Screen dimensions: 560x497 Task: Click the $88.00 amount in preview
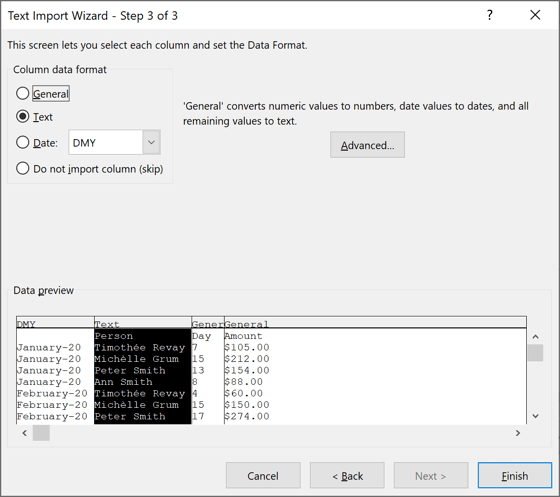[244, 382]
